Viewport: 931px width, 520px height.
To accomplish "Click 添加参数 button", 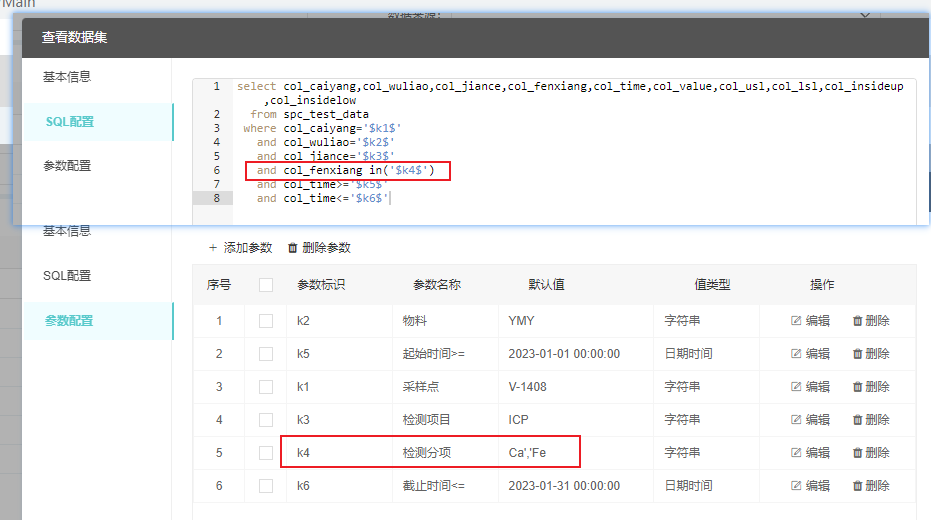I will 240,248.
